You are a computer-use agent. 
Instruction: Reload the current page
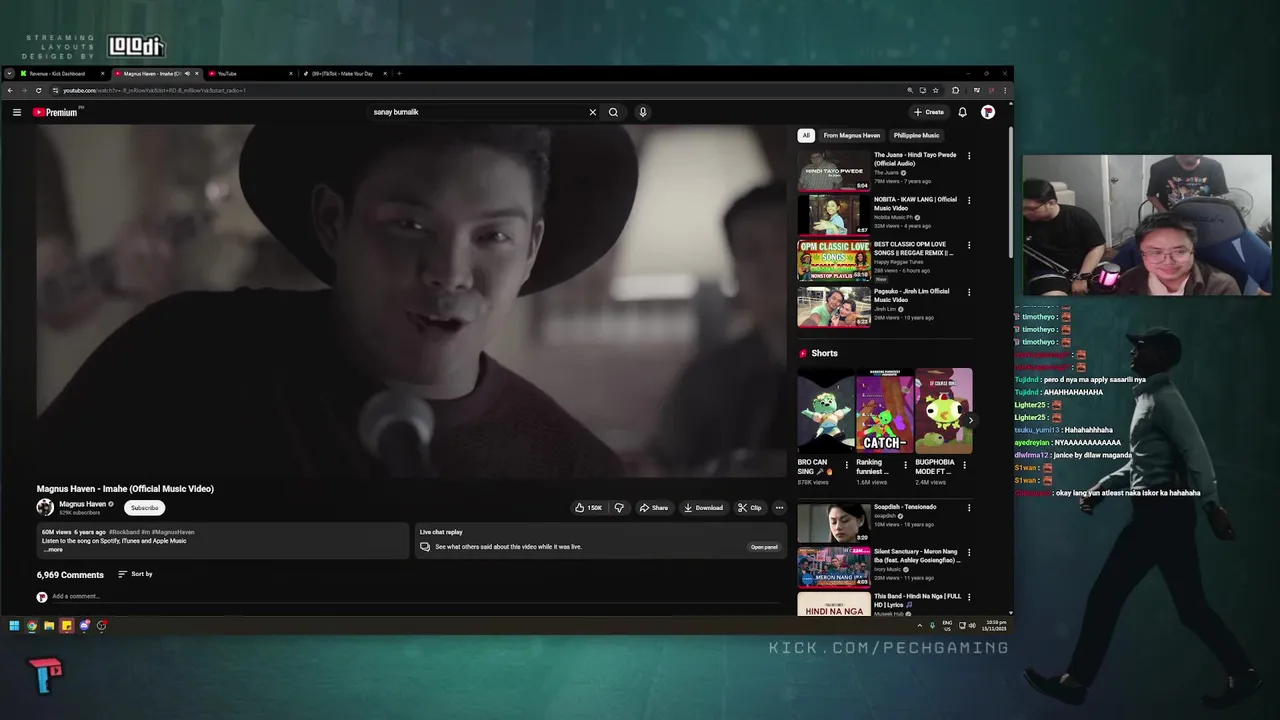pyautogui.click(x=38, y=90)
